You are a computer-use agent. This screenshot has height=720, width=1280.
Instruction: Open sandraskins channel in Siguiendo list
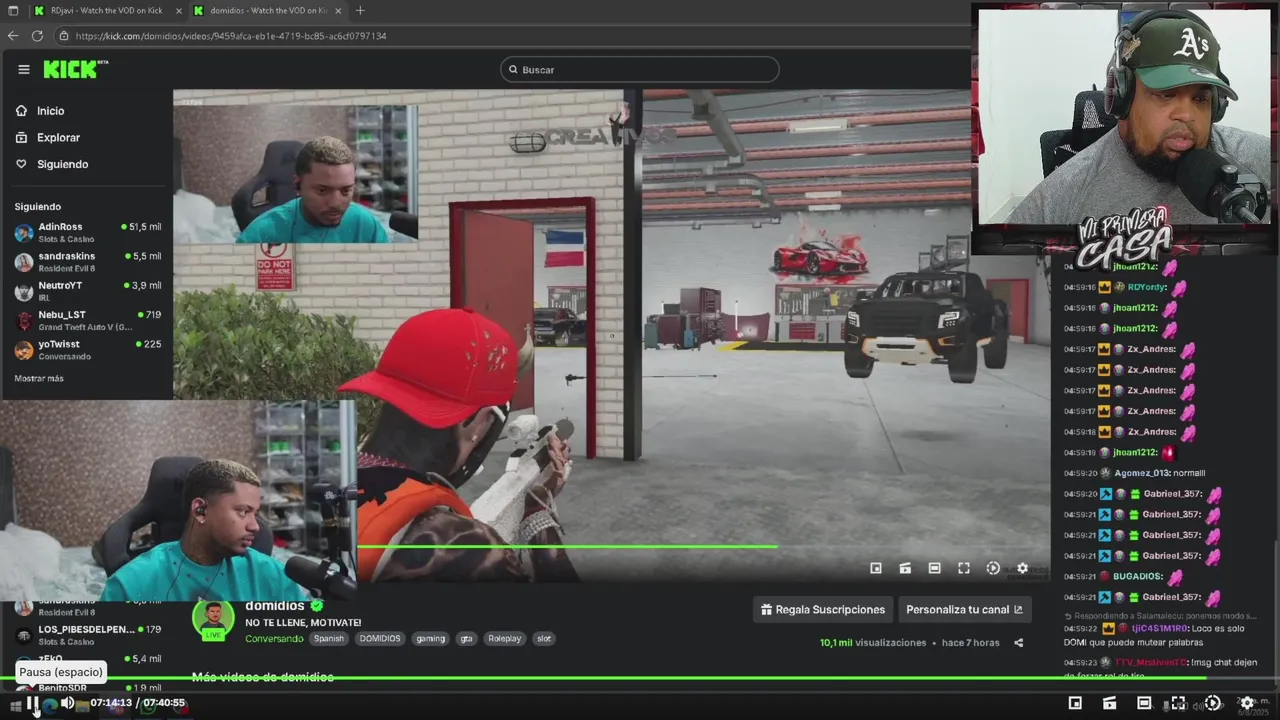pyautogui.click(x=87, y=261)
